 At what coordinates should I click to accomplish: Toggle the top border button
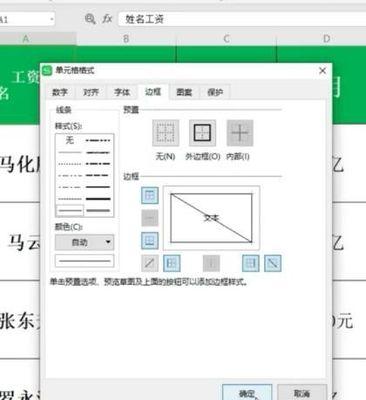[x=150, y=195]
